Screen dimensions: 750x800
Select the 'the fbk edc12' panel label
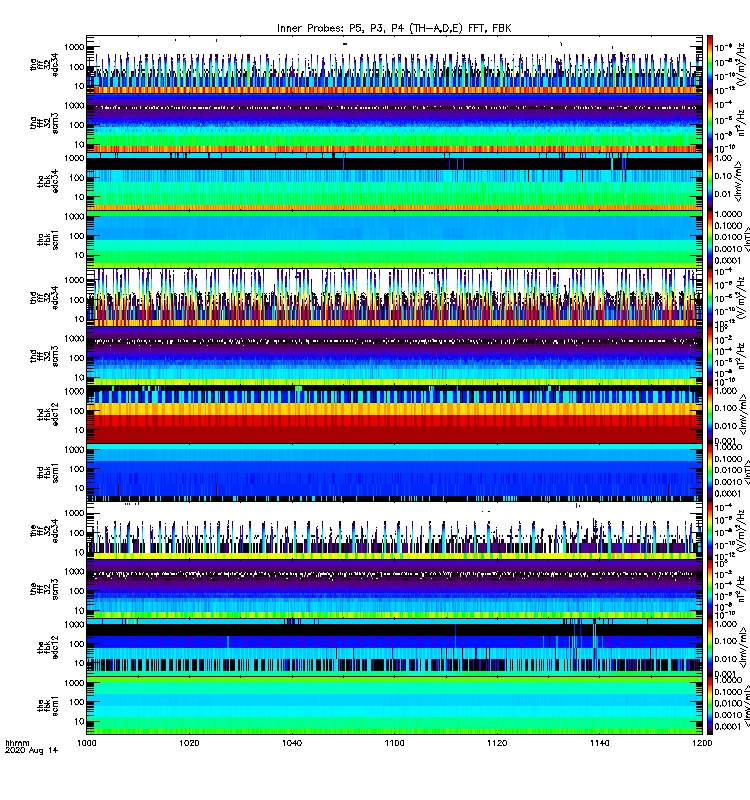click(x=48, y=647)
